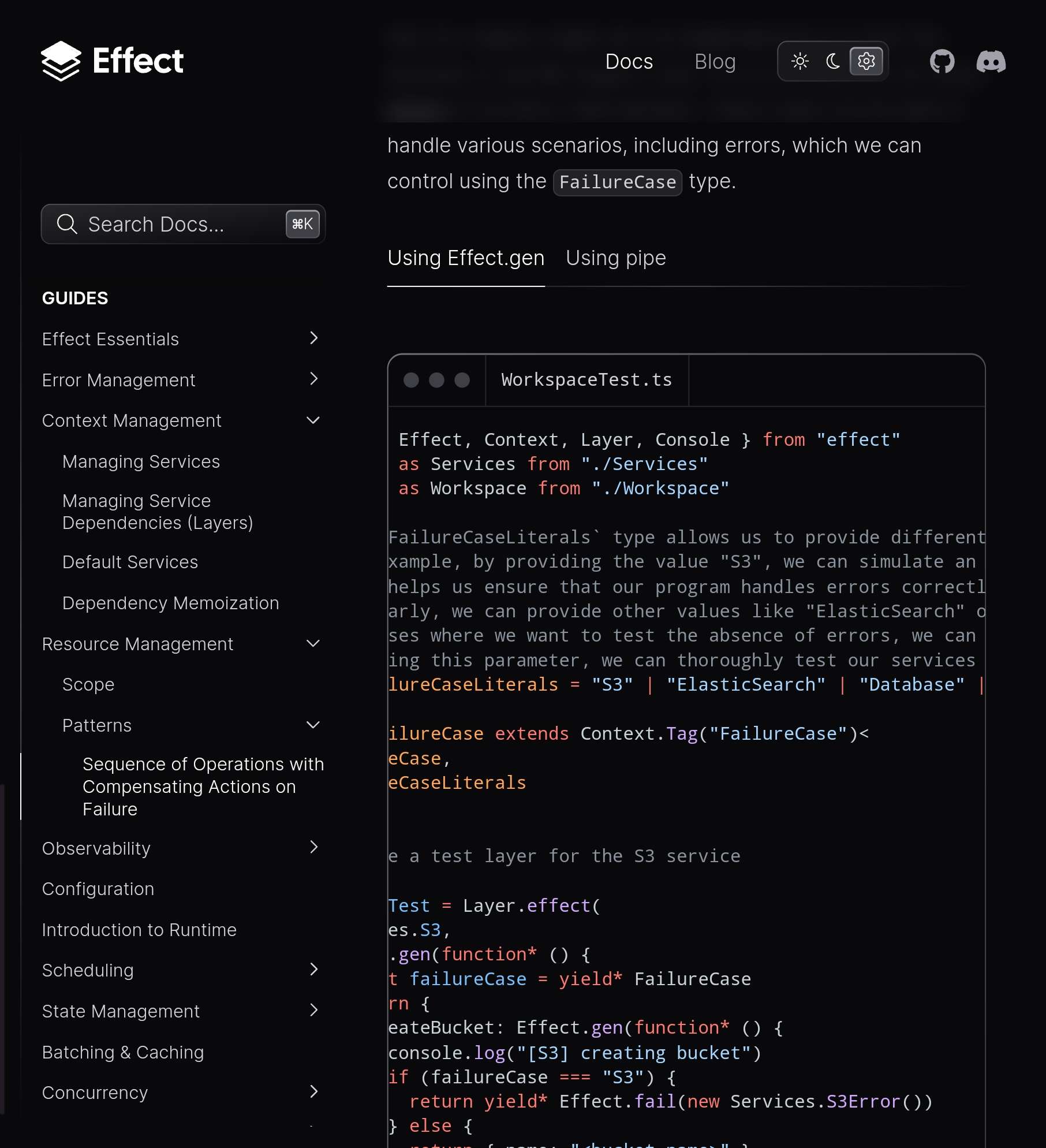Collapse the Resource Management chevron
The height and width of the screenshot is (1148, 1046).
click(x=313, y=644)
